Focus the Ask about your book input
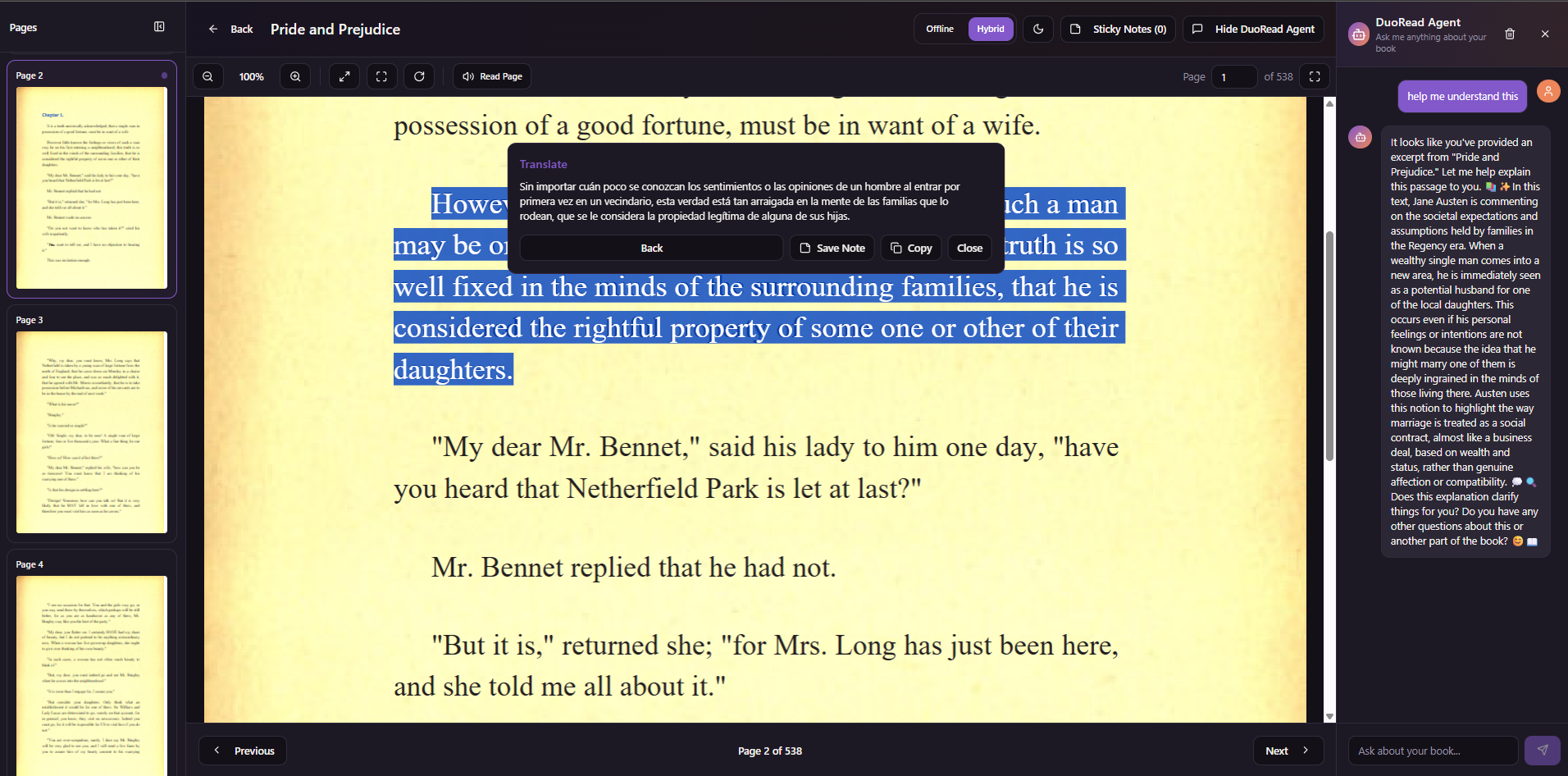Image resolution: width=1568 pixels, height=776 pixels. click(x=1434, y=751)
